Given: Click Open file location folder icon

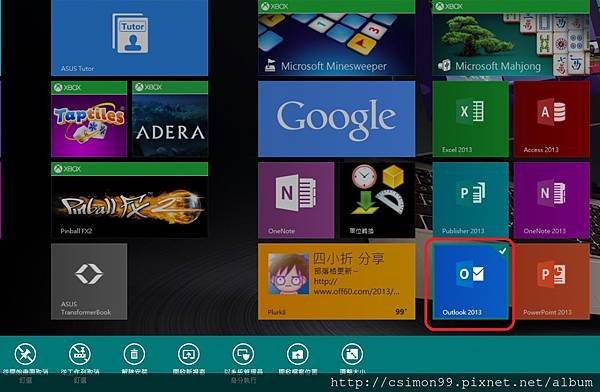Looking at the screenshot, I should tap(298, 354).
